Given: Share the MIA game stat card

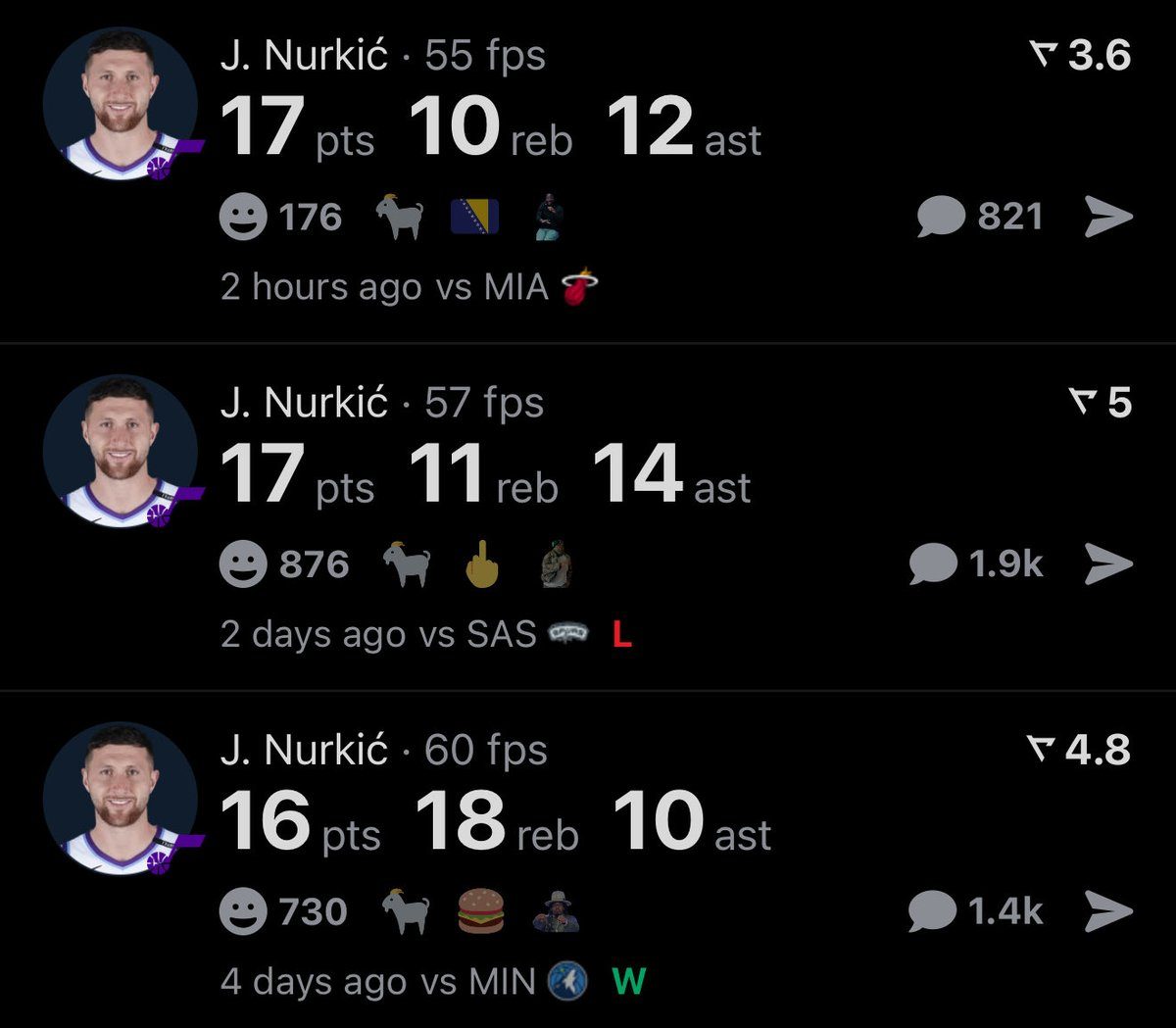Looking at the screenshot, I should point(1108,217).
